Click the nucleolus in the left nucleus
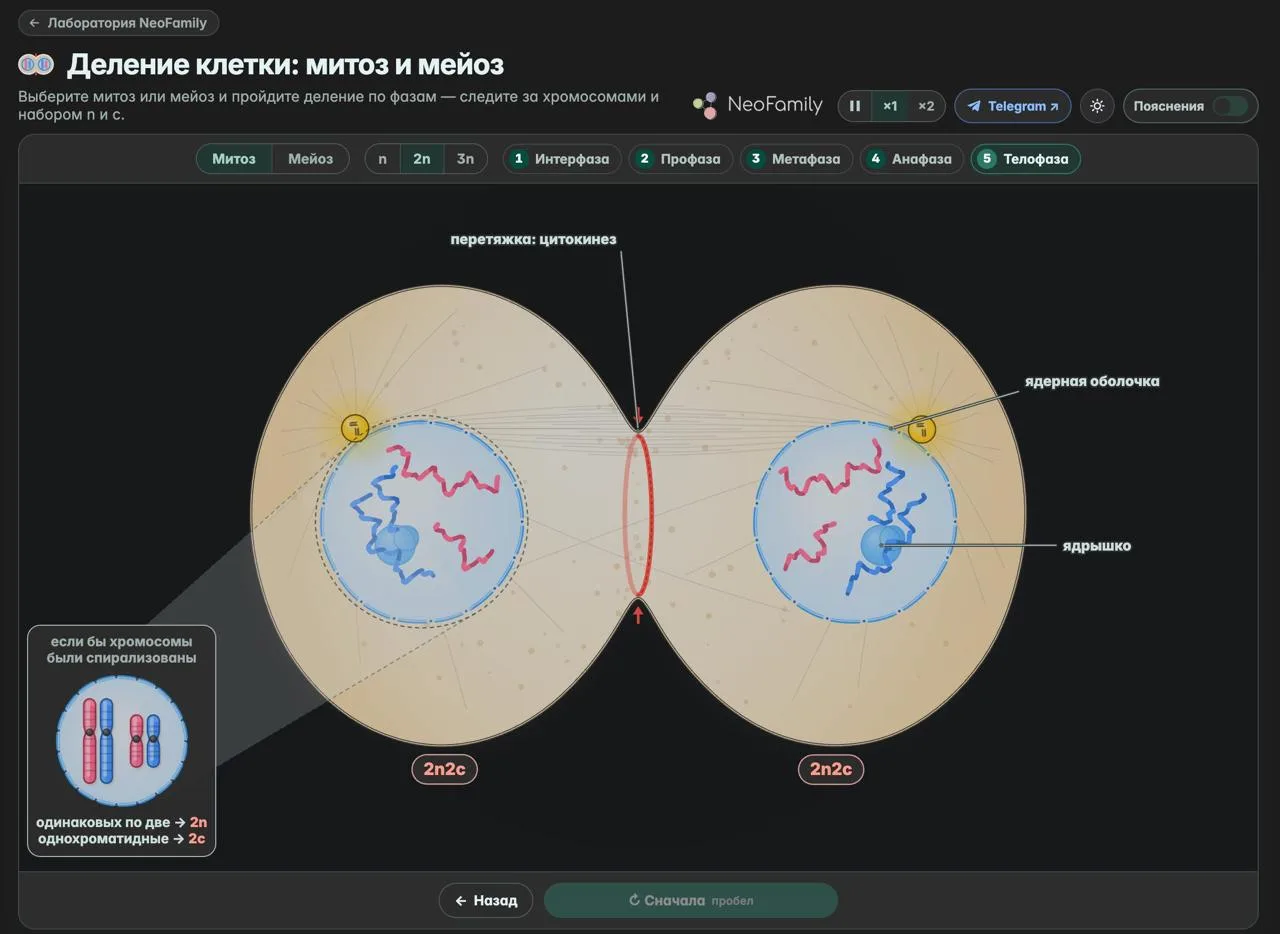This screenshot has width=1280, height=934. (x=397, y=543)
